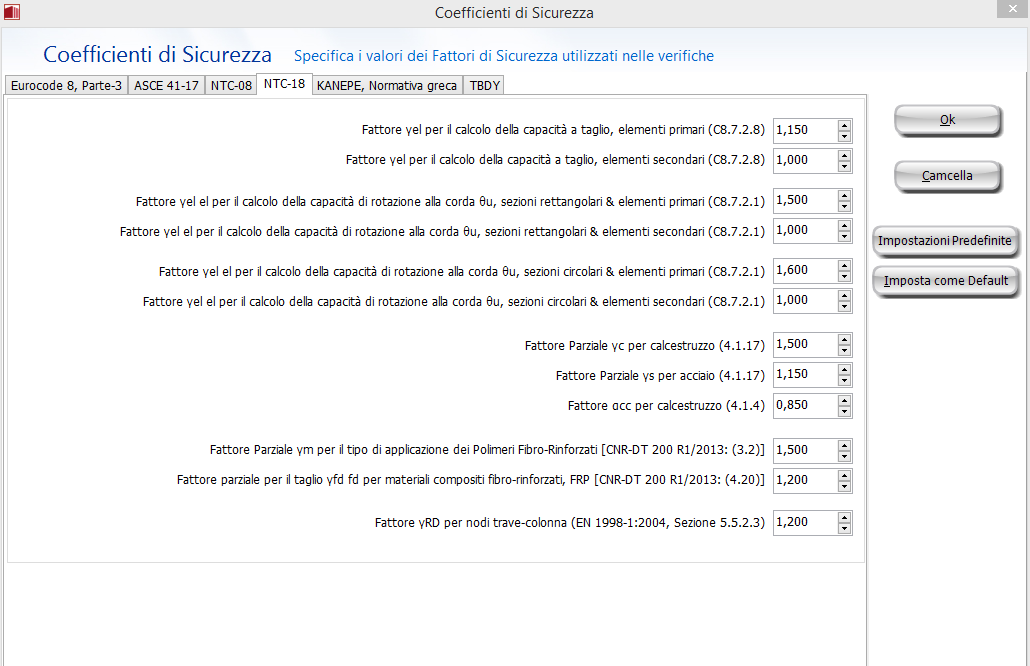Click the application icon in the title bar
Viewport: 1030px width, 666px height.
(x=12, y=12)
